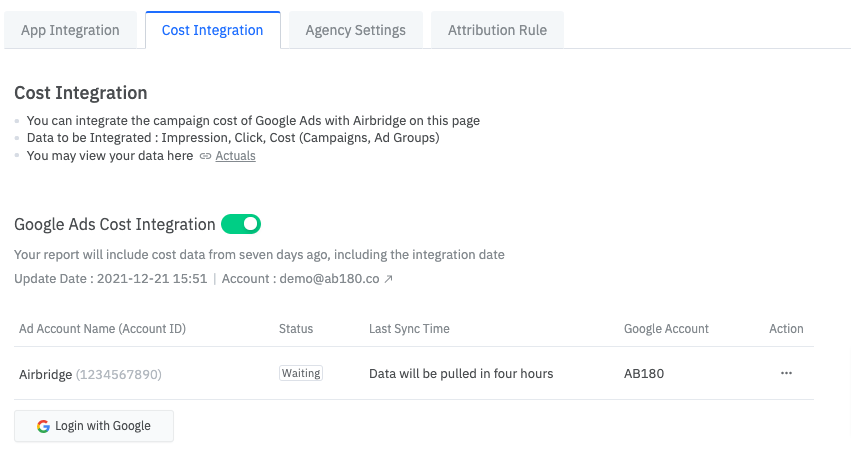Click the external arrow icon after demo@ab180.co
The height and width of the screenshot is (455, 851).
[x=389, y=279]
